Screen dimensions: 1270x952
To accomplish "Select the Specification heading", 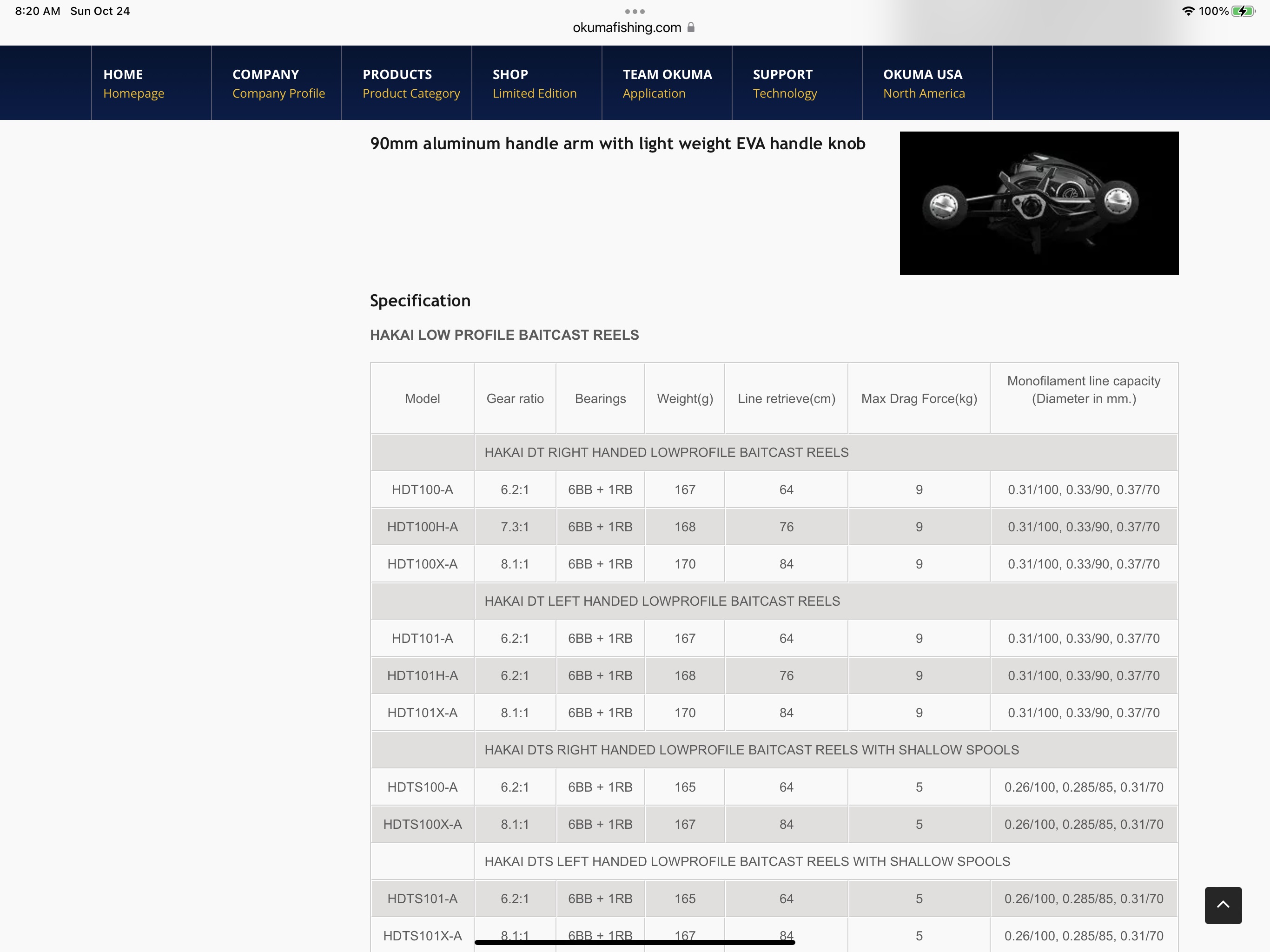I will 420,301.
